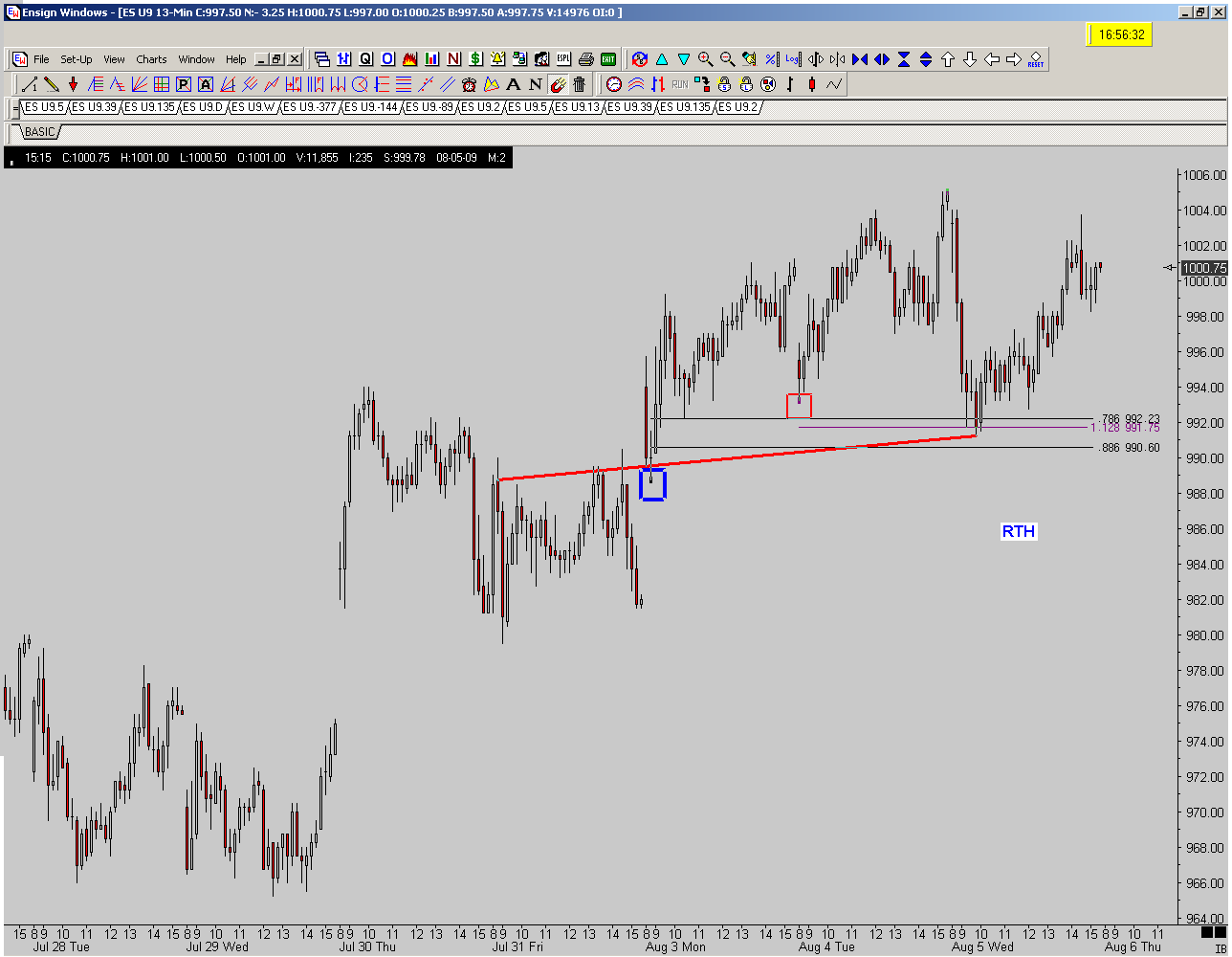
Task: Click the price scale axis at 1000.75
Action: (x=1203, y=268)
